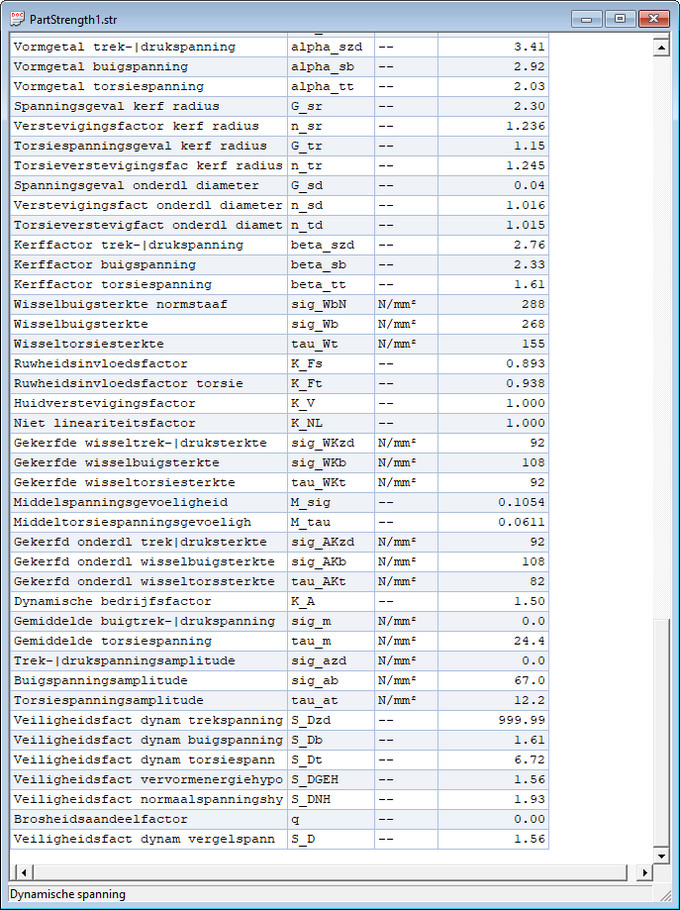Click the vertical scrollbar up arrow
Viewport: 680px width, 910px height.
pos(661,47)
